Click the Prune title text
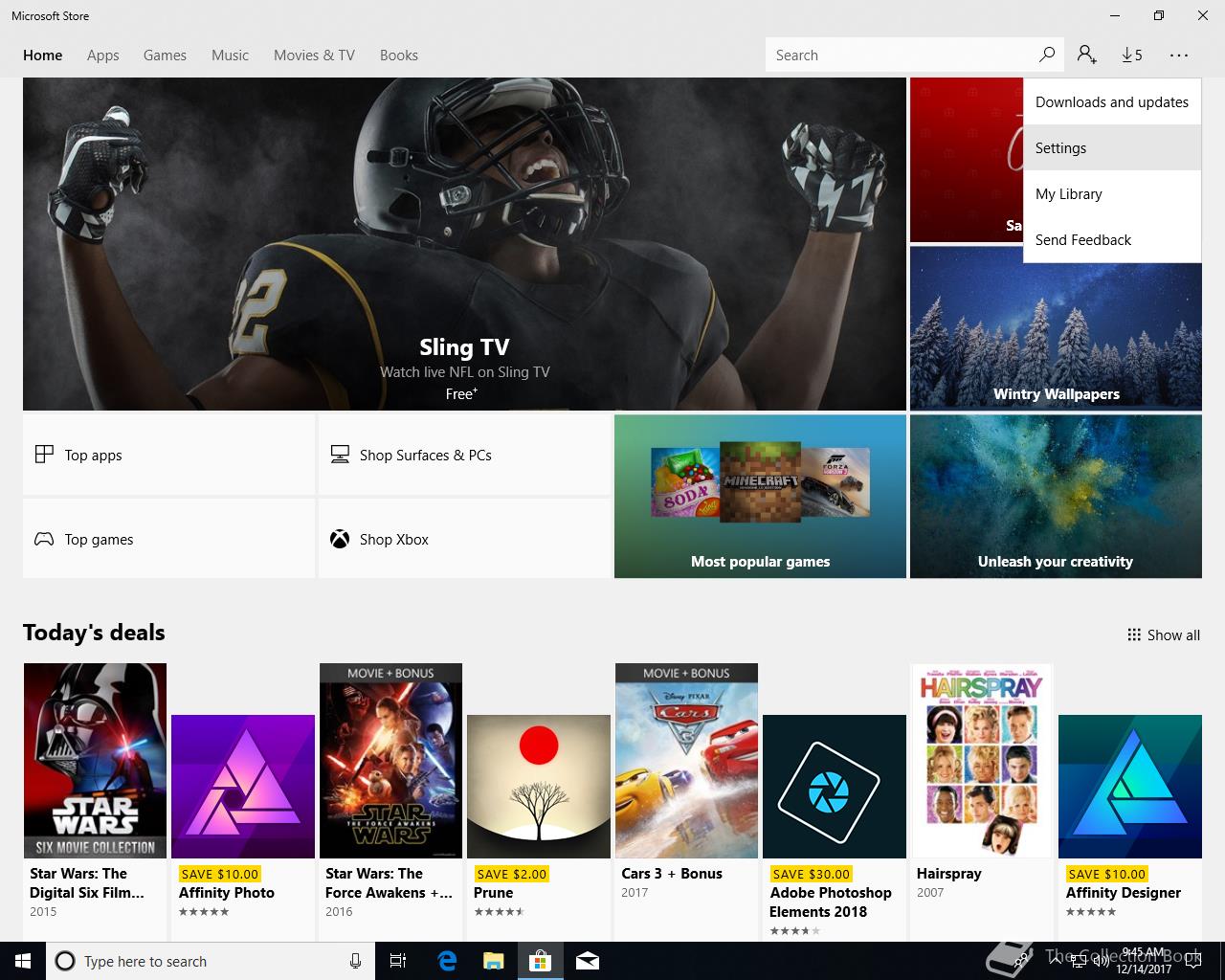The image size is (1225, 980). (494, 893)
